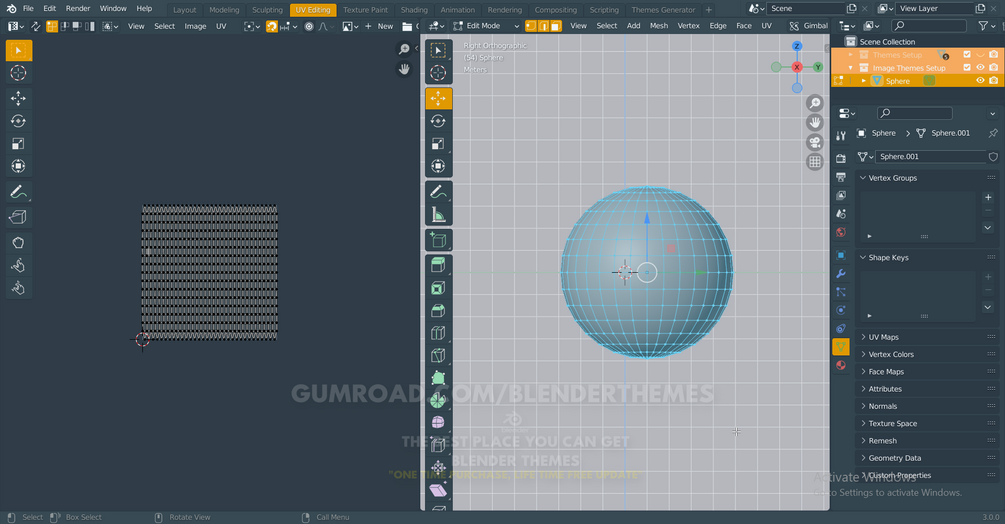
Task: Select the Loop Cut tool
Action: [x=438, y=333]
